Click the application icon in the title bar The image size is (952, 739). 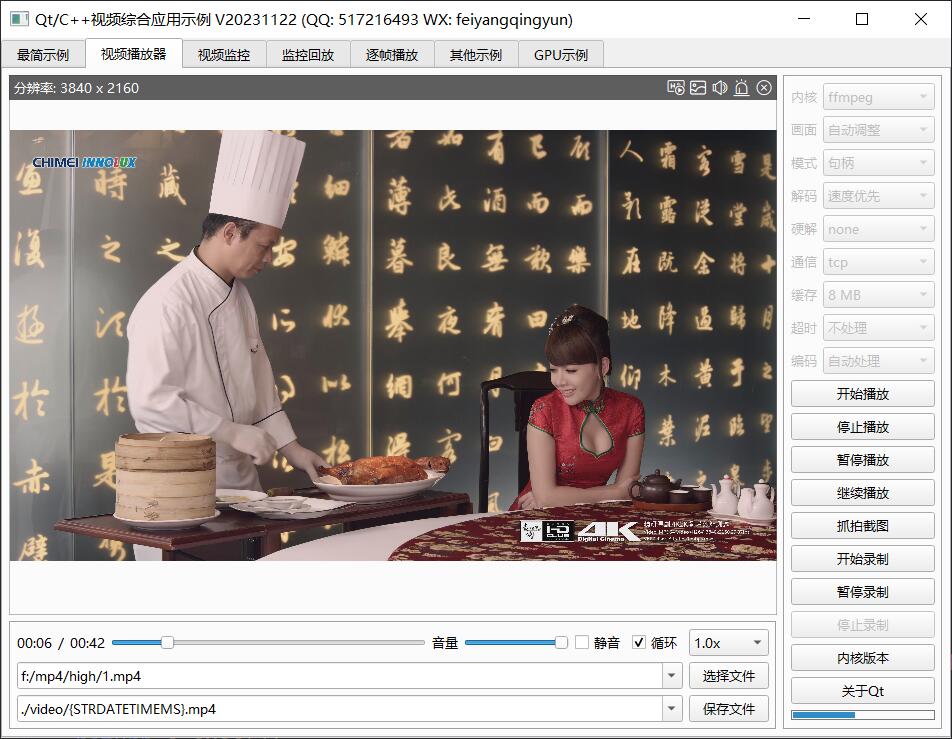[19, 19]
